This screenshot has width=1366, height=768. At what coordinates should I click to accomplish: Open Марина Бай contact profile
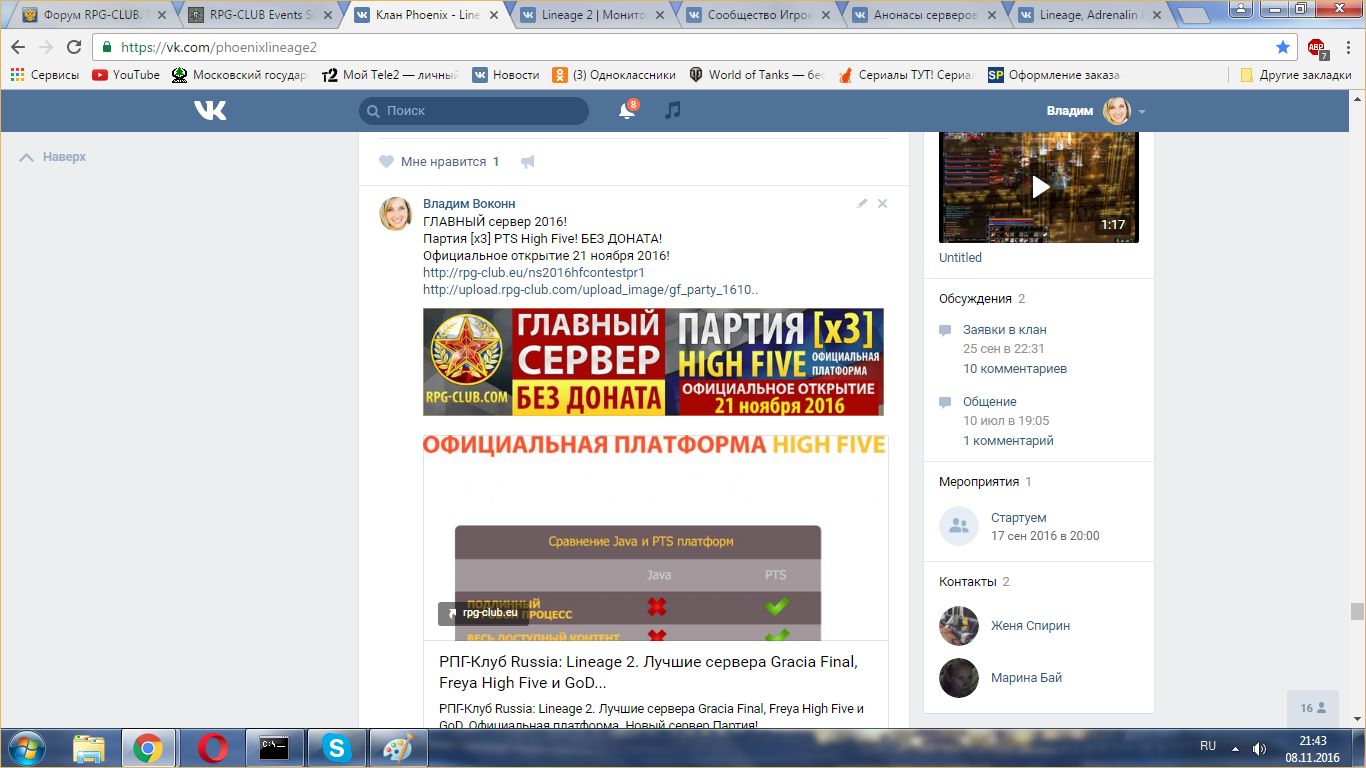(x=1026, y=677)
